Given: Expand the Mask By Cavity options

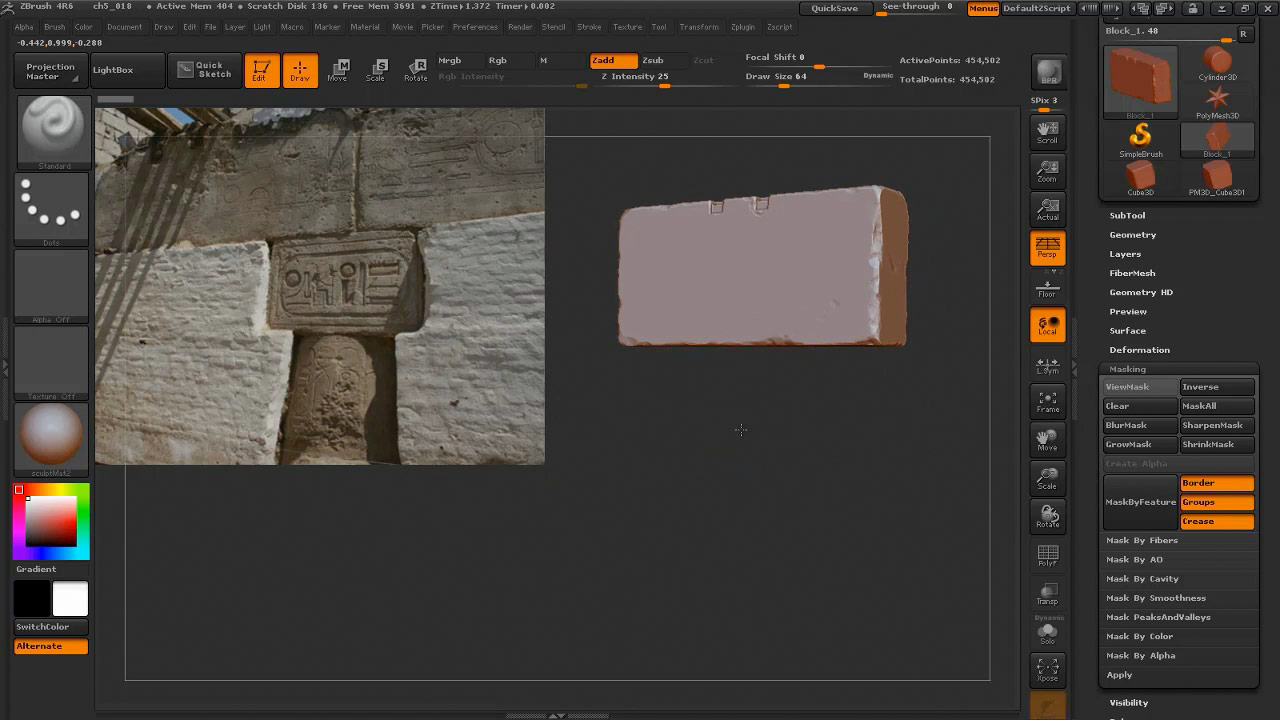Looking at the screenshot, I should 1142,579.
